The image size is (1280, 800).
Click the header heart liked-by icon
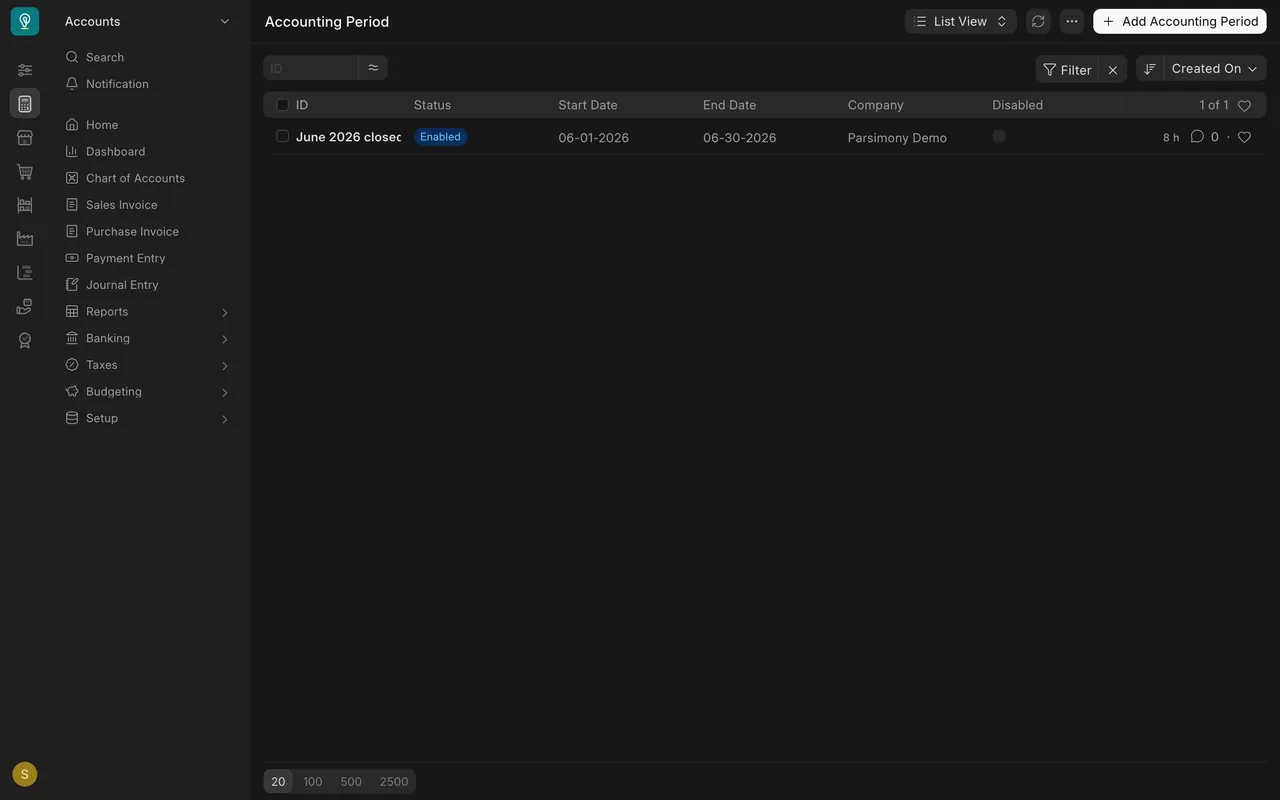click(x=1244, y=105)
